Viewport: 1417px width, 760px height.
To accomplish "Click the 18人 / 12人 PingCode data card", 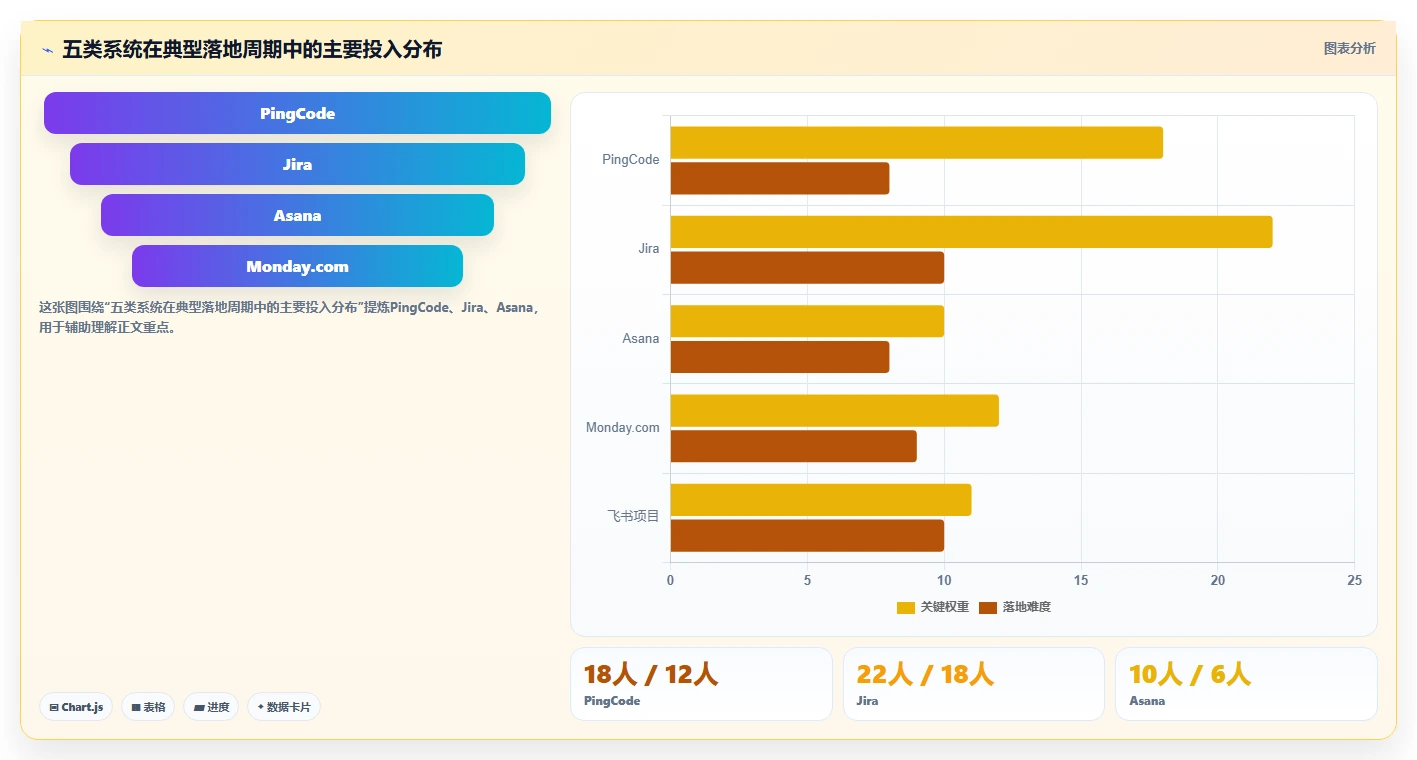I will pyautogui.click(x=701, y=684).
